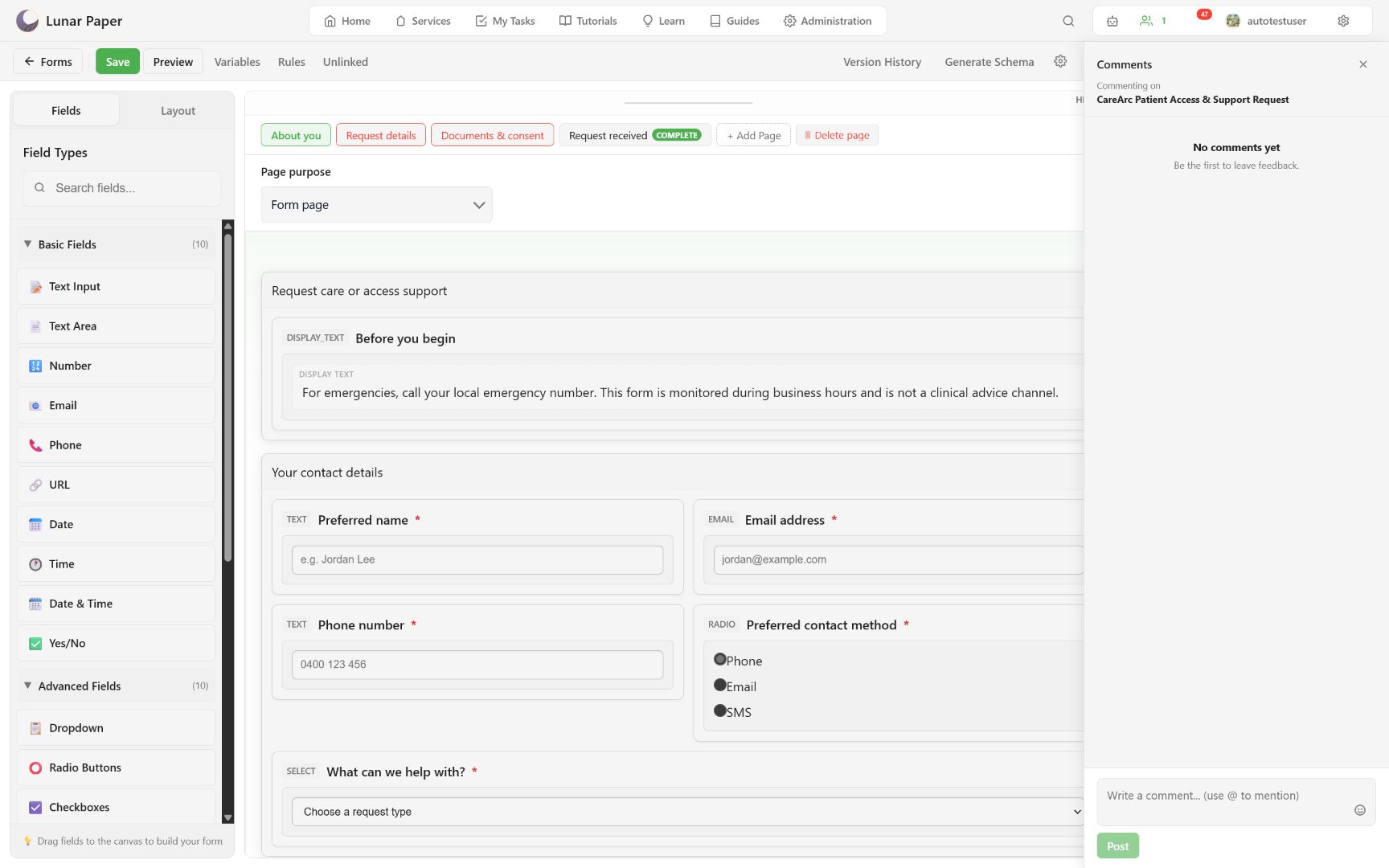Open the settings gear beside autotestuser
Viewport: 1389px width, 868px height.
(1343, 21)
